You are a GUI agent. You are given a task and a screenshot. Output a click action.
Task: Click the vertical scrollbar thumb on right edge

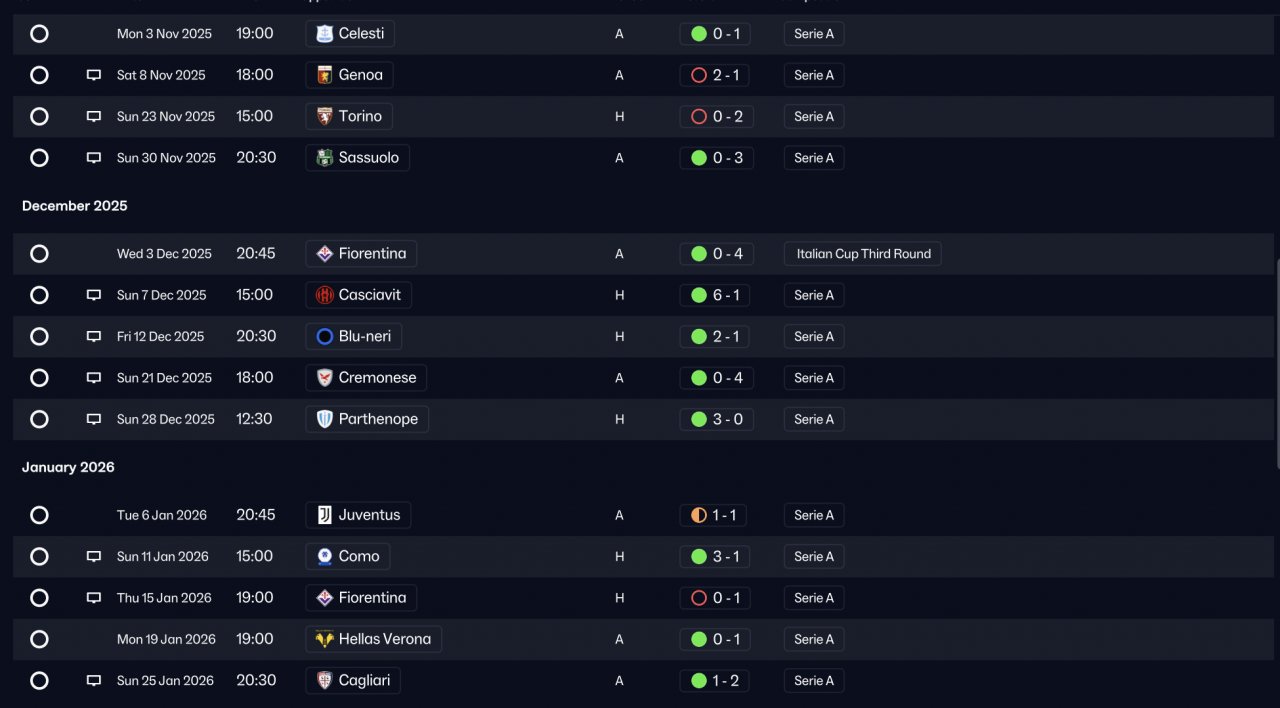pyautogui.click(x=1277, y=364)
